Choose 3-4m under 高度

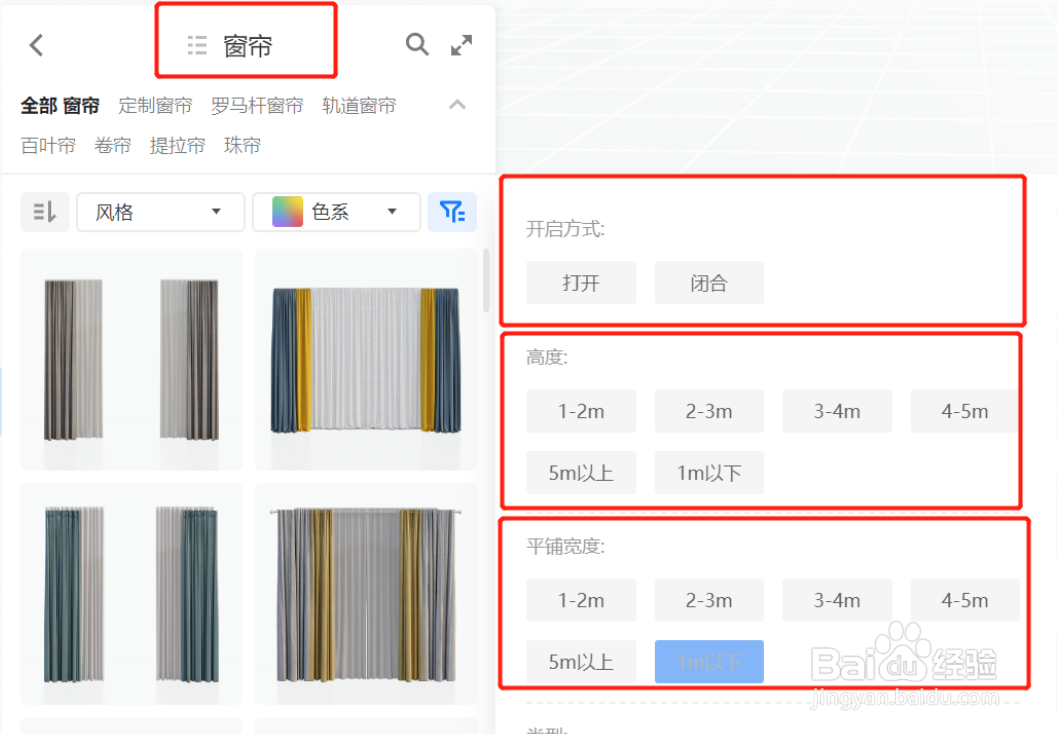837,411
